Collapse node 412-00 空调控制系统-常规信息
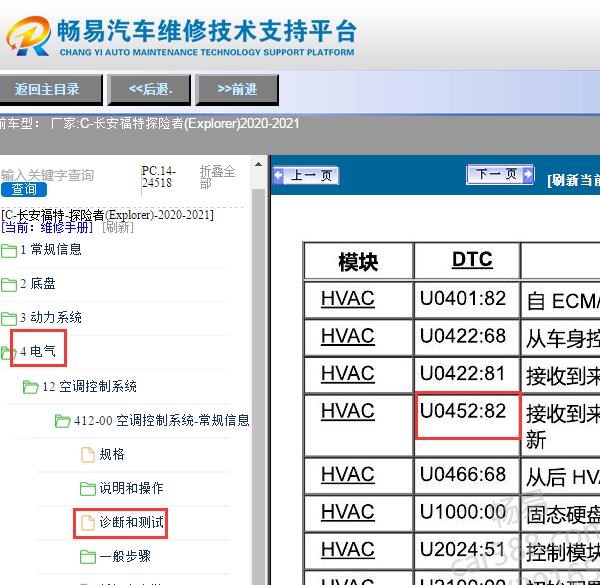 pyautogui.click(x=161, y=420)
